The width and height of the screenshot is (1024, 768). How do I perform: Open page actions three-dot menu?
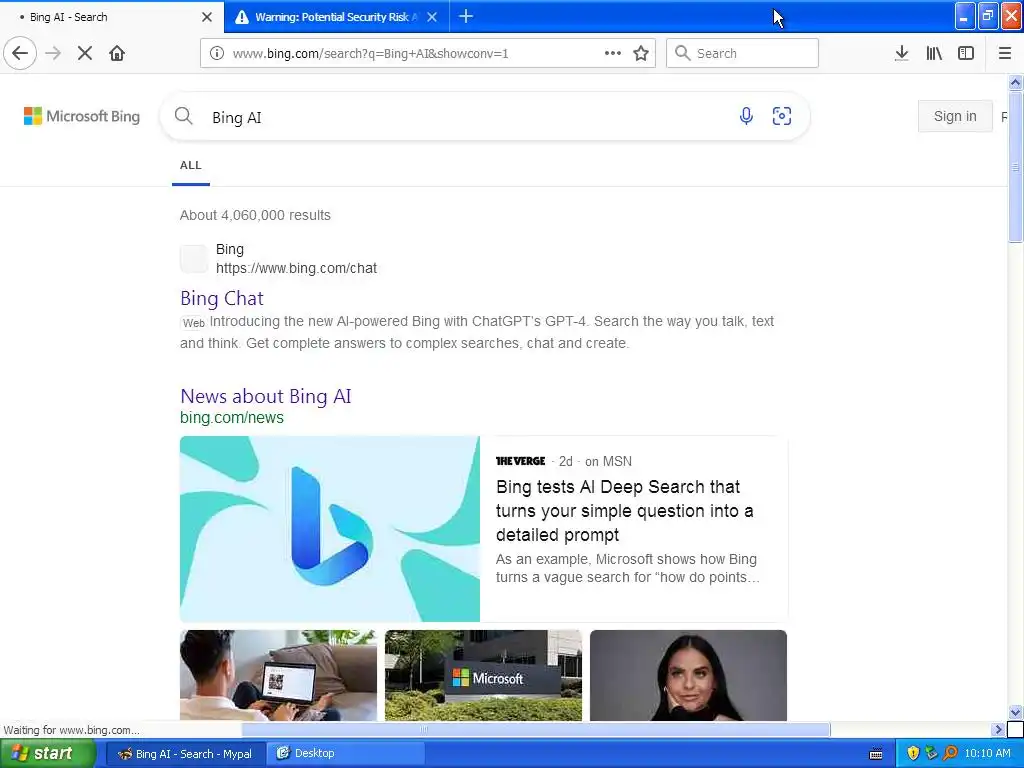coord(613,53)
